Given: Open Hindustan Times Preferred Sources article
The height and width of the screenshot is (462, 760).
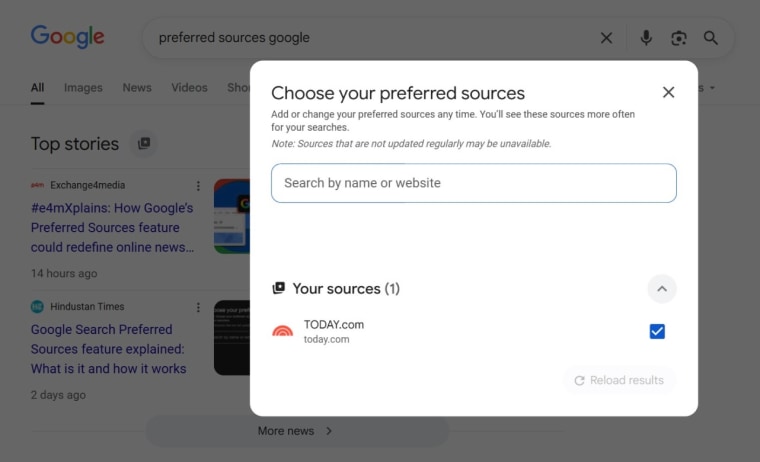Looking at the screenshot, I should 108,349.
